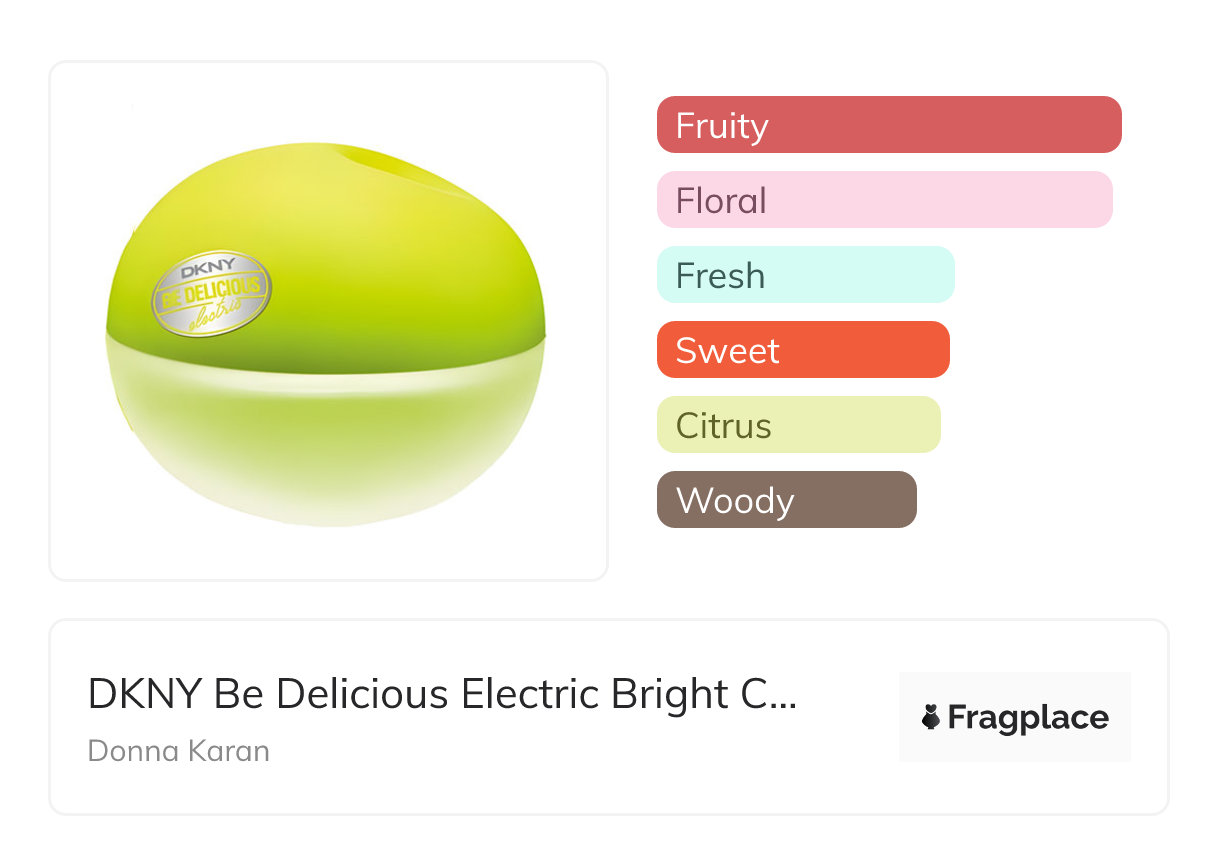Screen dimensions: 1218x864
Task: Pick the orange Sweet accord bar
Action: [x=802, y=350]
